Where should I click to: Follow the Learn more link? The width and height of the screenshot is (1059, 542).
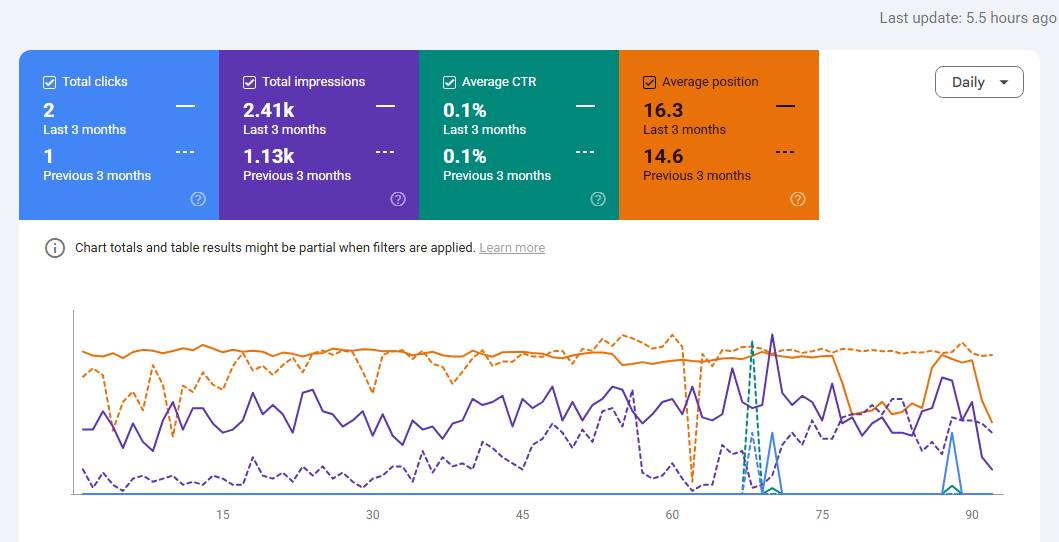click(x=512, y=248)
